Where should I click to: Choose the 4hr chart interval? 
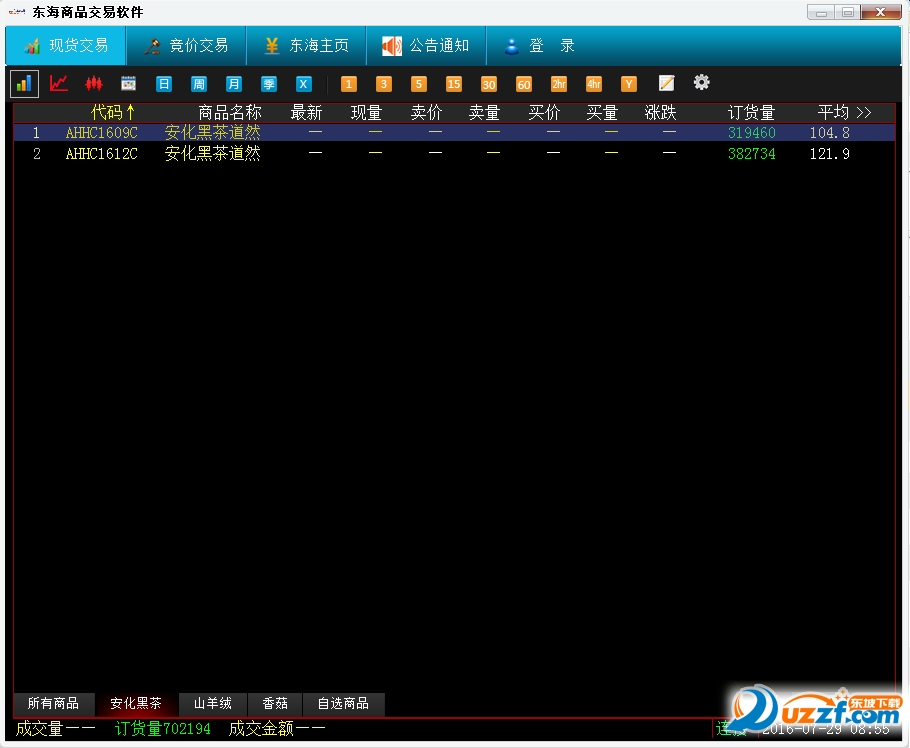594,84
